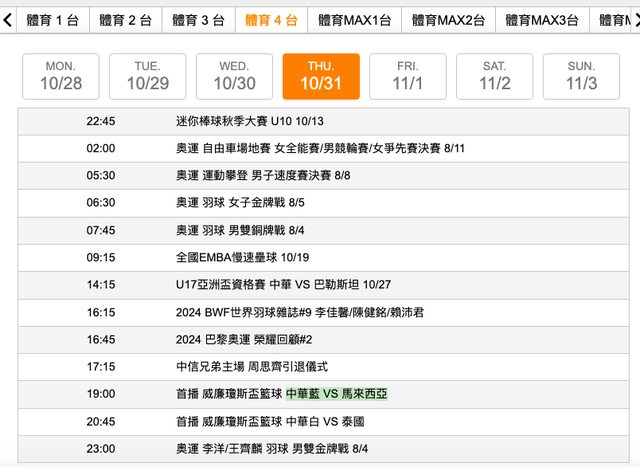This screenshot has height=467, width=640.
Task: Click the left arrow beside channel tabs
Action: click(x=8, y=20)
